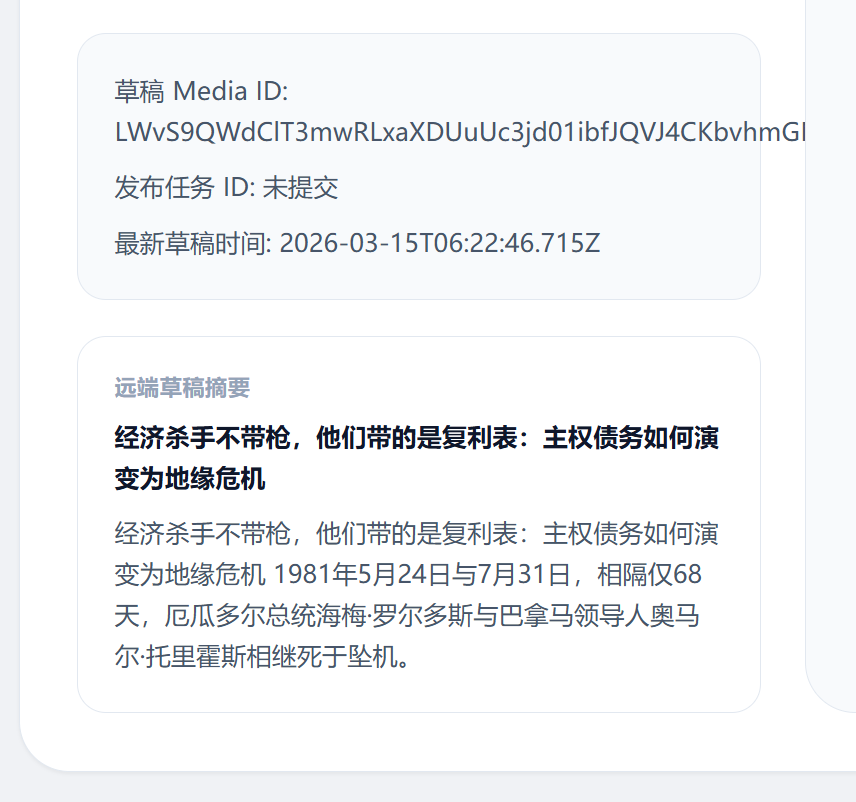Click the bold title 经济杀手不带枪 first line
Screen dimensions: 856x802
[x=417, y=438]
